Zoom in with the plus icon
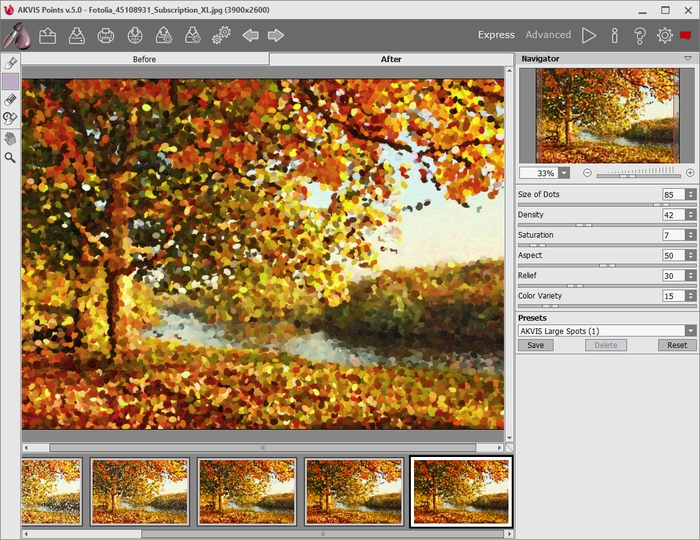The width and height of the screenshot is (700, 540). 690,173
